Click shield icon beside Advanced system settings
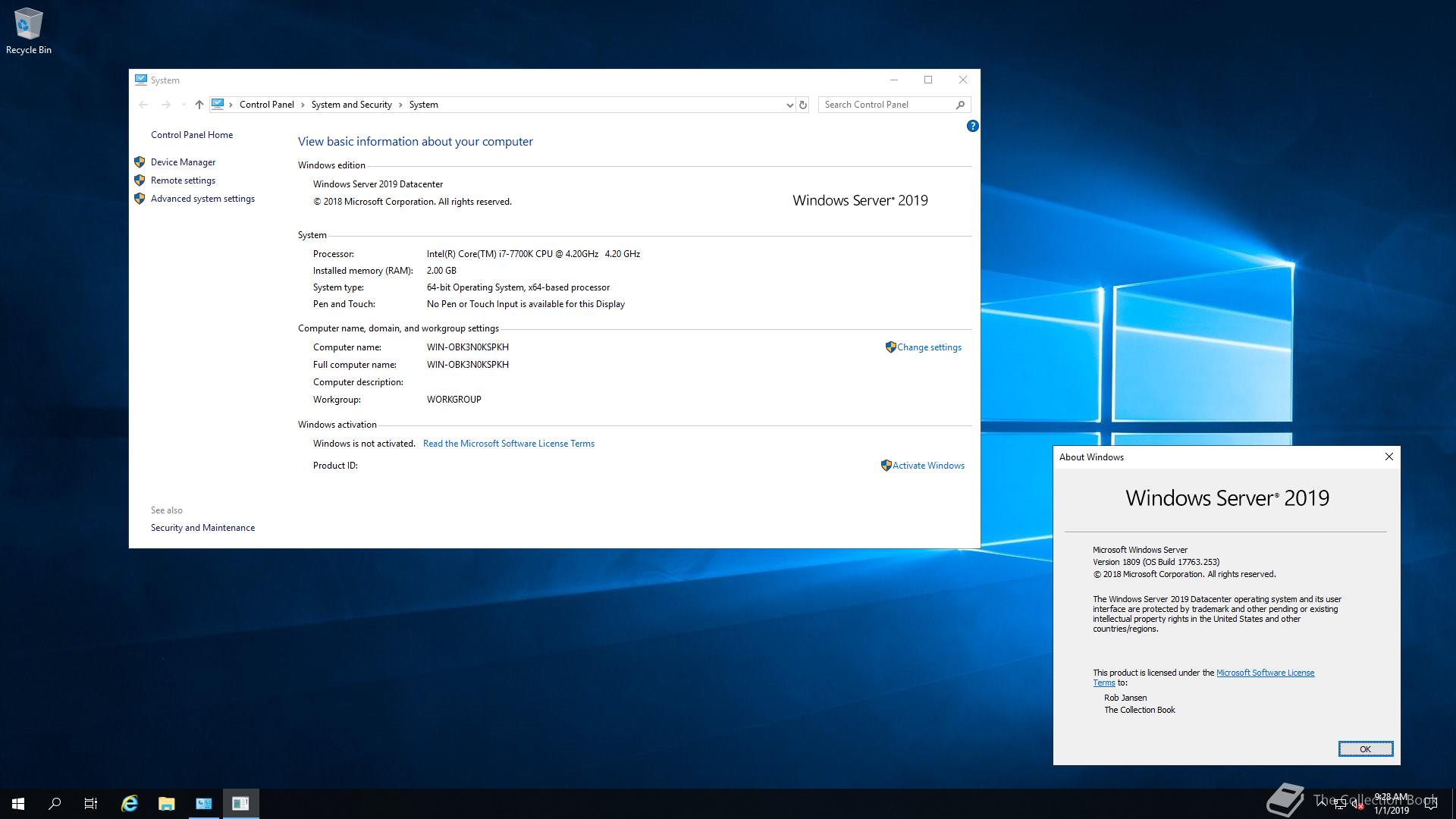 pyautogui.click(x=140, y=199)
